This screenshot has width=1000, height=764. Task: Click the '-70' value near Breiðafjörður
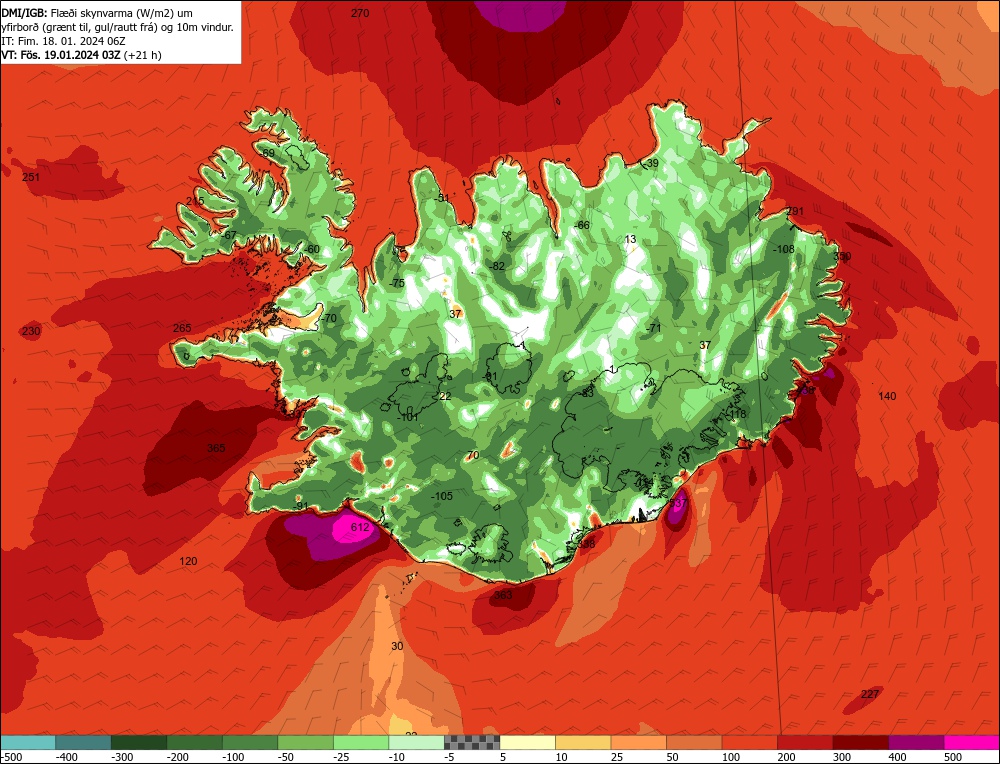[x=328, y=318]
